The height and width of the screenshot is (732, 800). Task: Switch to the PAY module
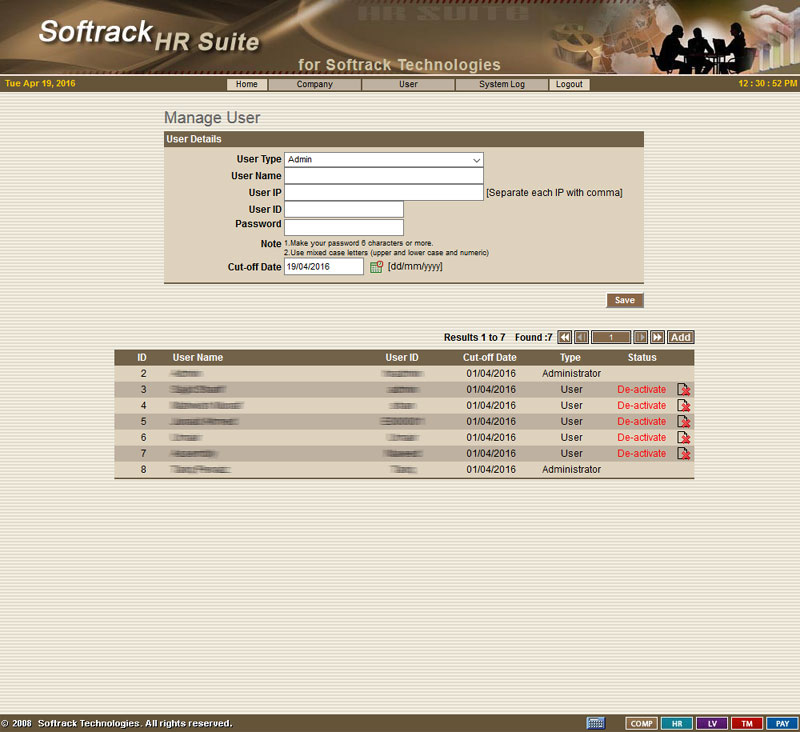(782, 723)
